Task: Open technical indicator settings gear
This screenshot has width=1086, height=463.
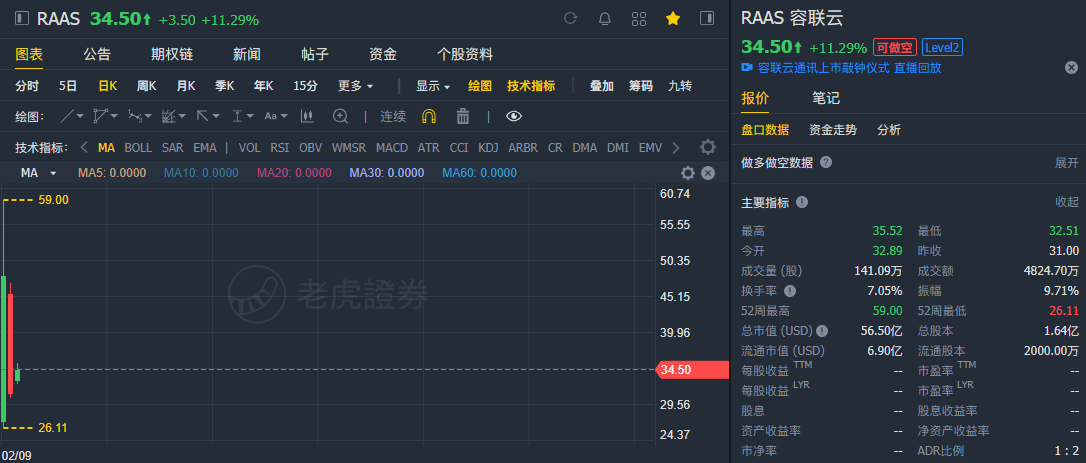Action: coord(707,148)
